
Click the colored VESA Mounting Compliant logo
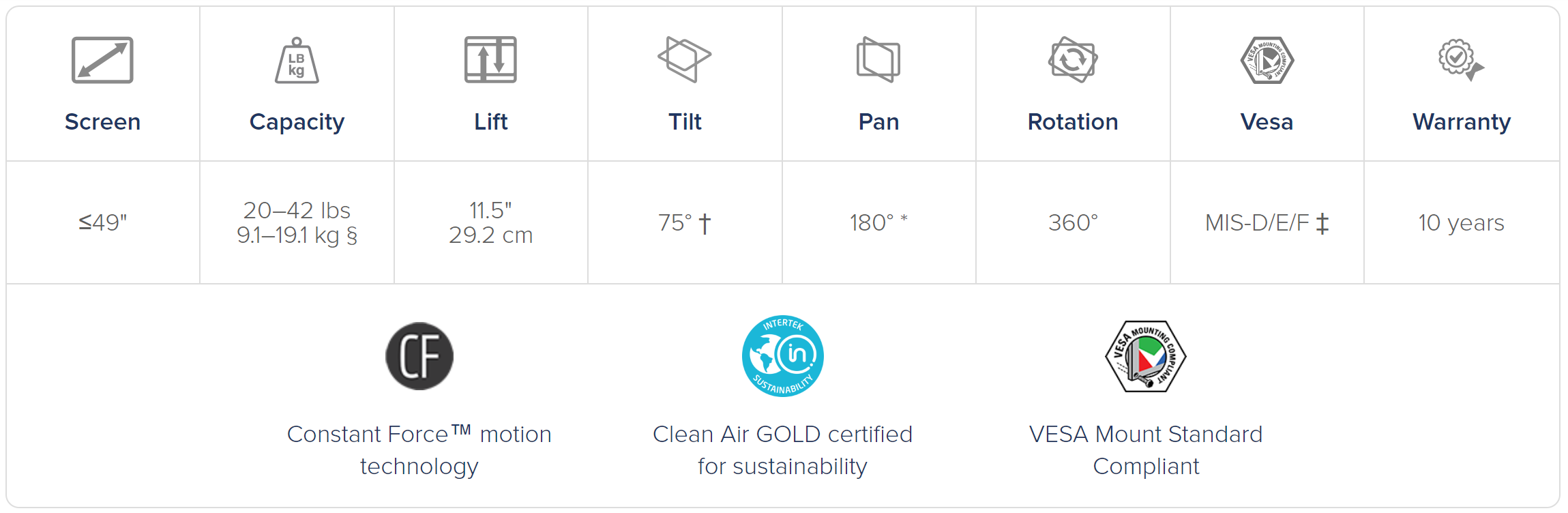click(x=1146, y=356)
